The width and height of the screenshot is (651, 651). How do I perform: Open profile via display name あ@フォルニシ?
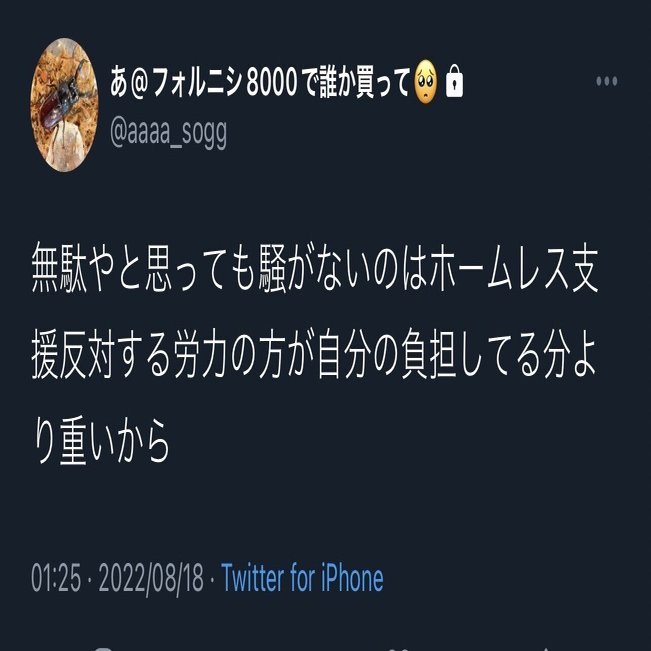click(176, 82)
